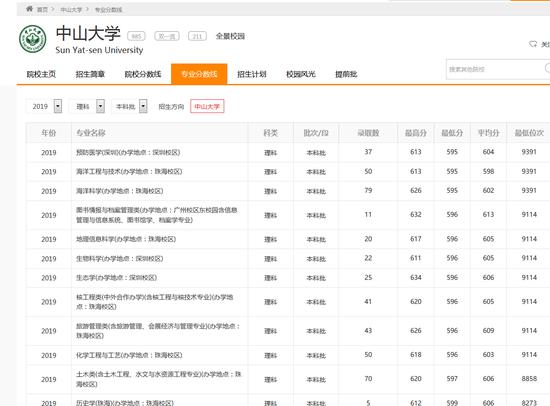This screenshot has height=406, width=550.
Task: Click the 中山大学 breadcrumb link
Action: 71,9
